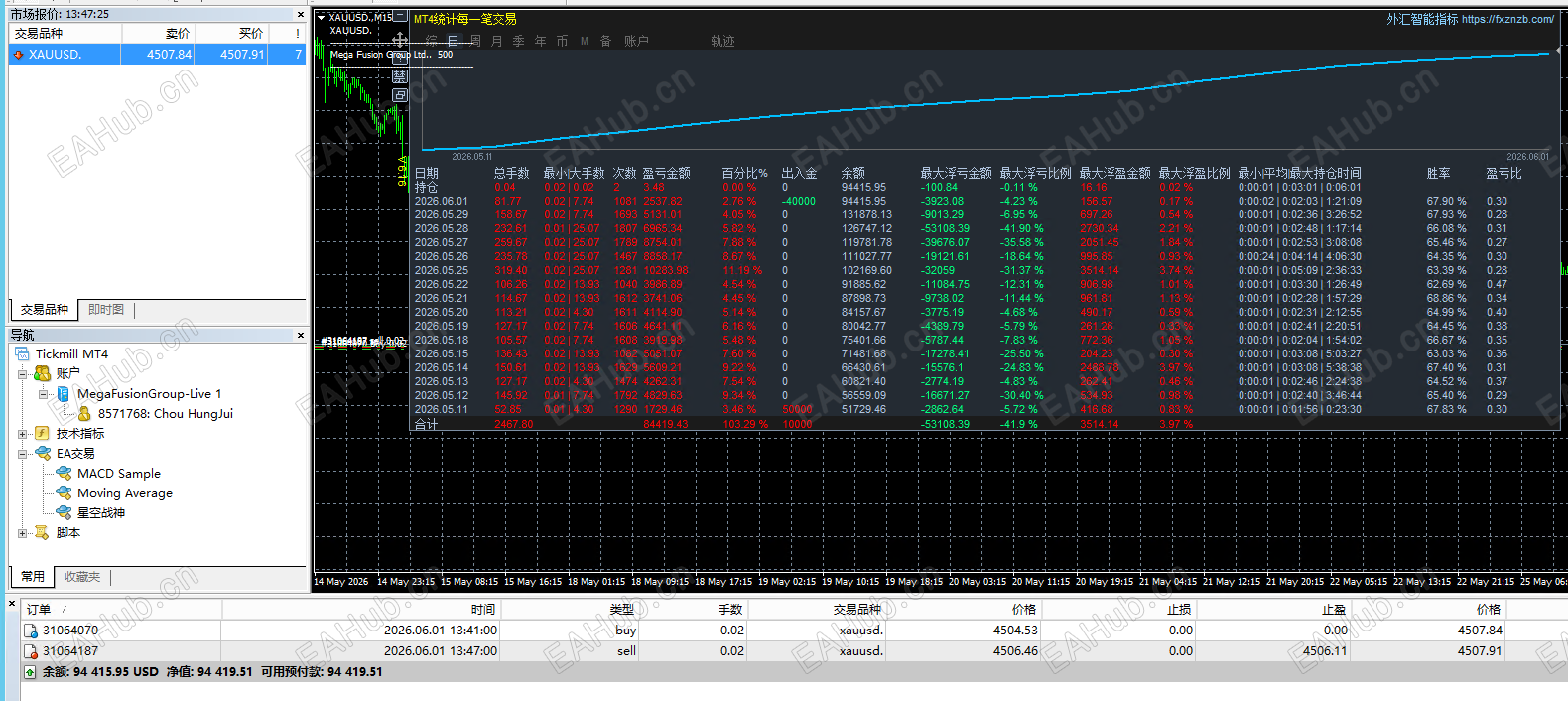Expand the 技术指标 indicators node
1568x701 pixels.
[x=22, y=433]
